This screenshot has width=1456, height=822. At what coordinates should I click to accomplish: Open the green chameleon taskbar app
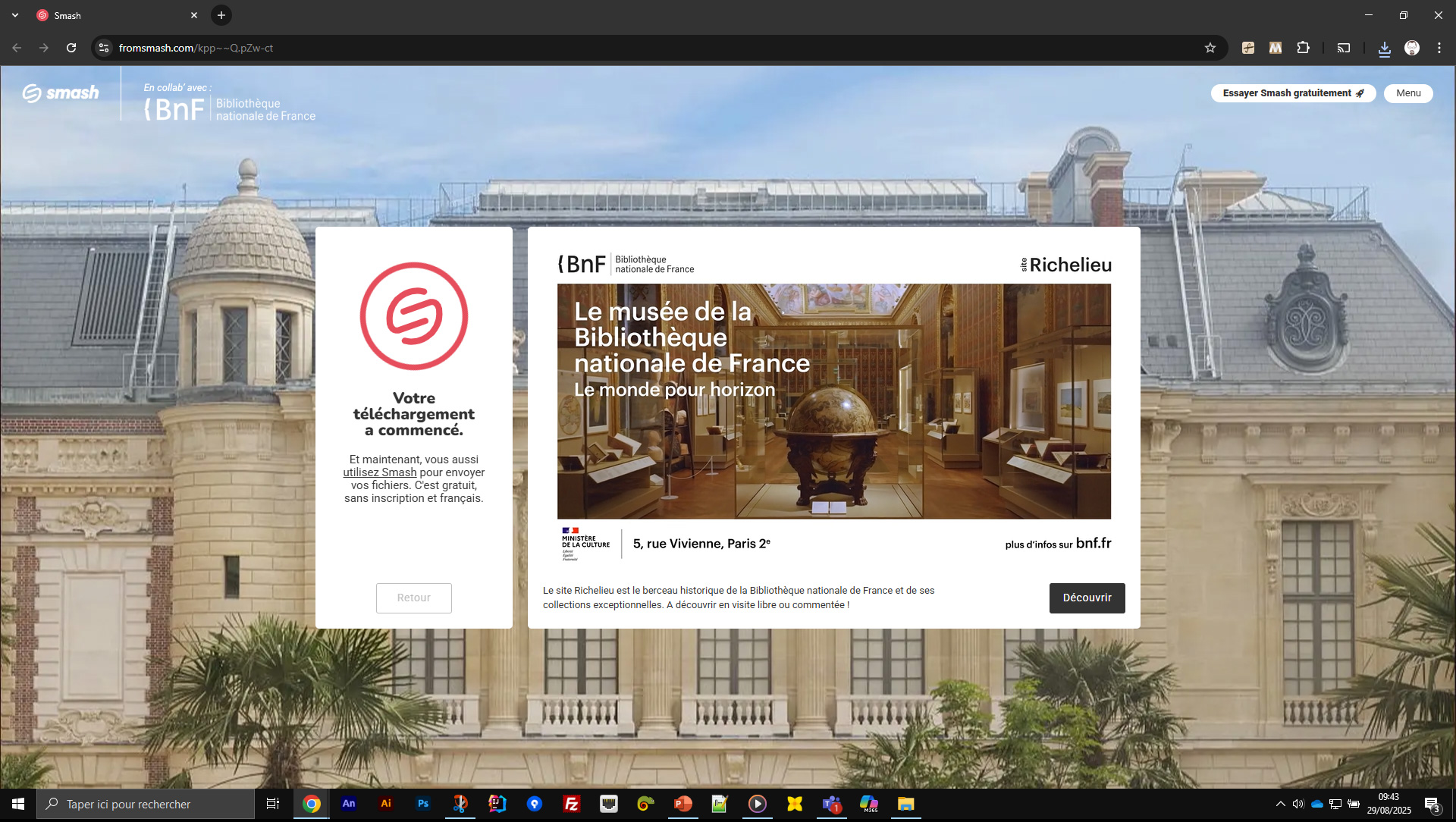[646, 804]
